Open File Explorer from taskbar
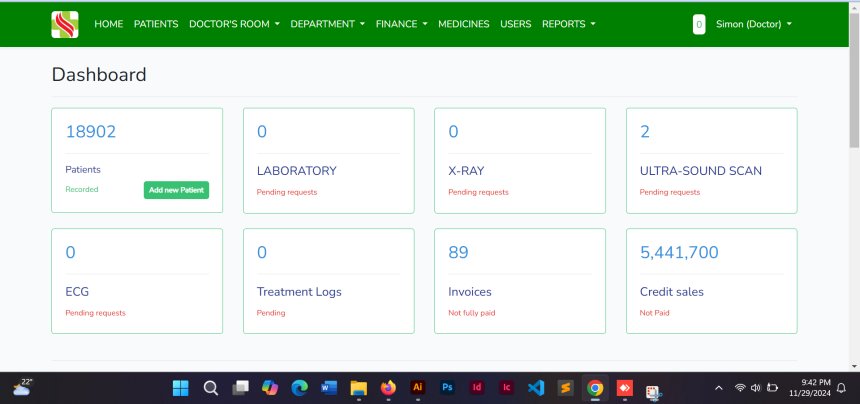The width and height of the screenshot is (860, 404). [359, 388]
